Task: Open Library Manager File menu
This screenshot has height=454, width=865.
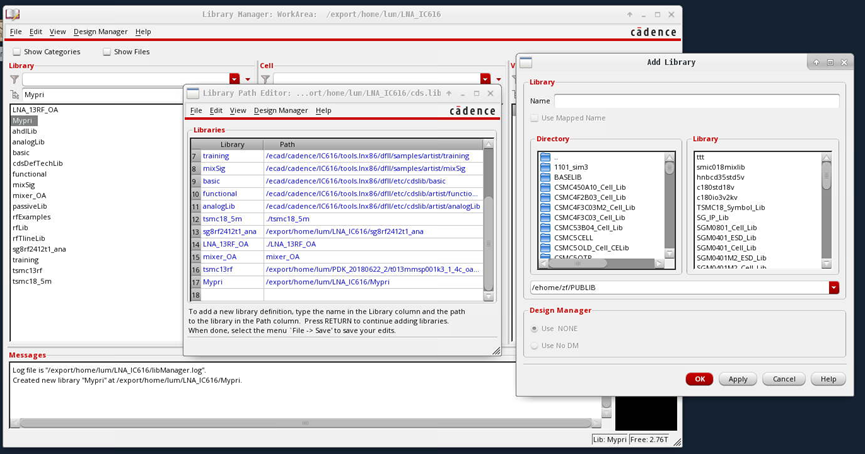Action: point(15,31)
